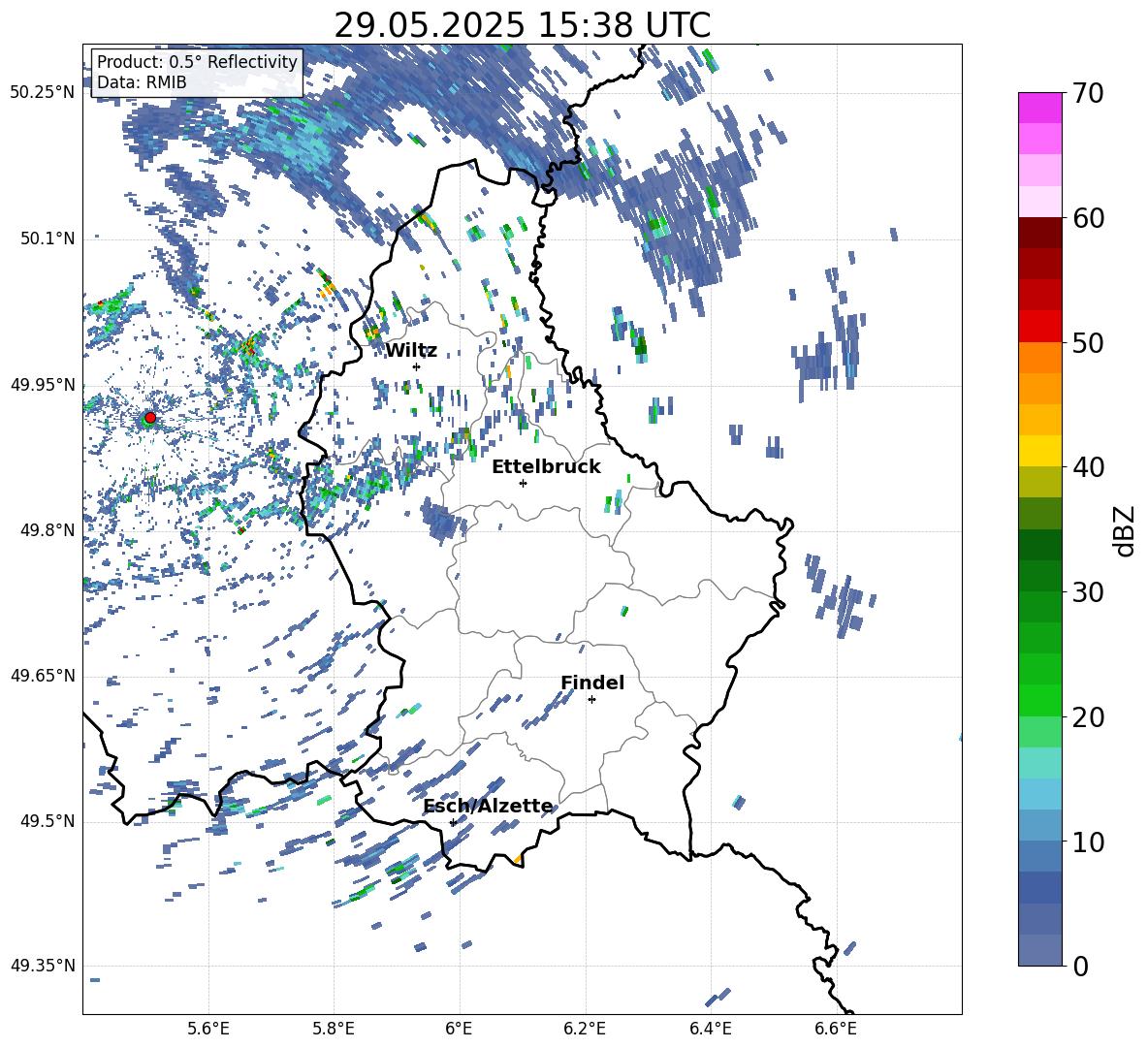This screenshot has height=1048, width=1148.
Task: Click the 'Product: 0.5° Reflectivity' text
Action: (197, 61)
